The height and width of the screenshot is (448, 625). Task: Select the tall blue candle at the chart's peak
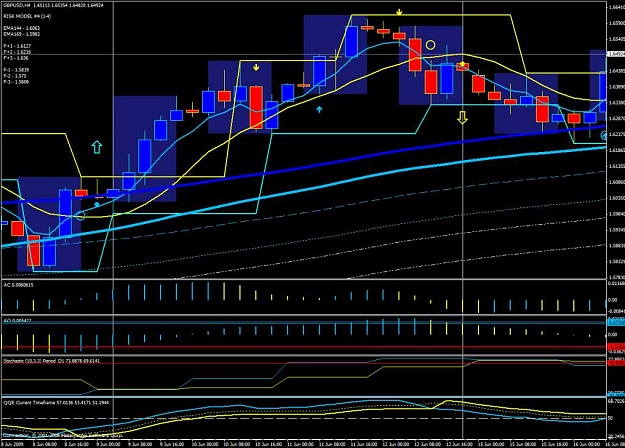[x=351, y=41]
